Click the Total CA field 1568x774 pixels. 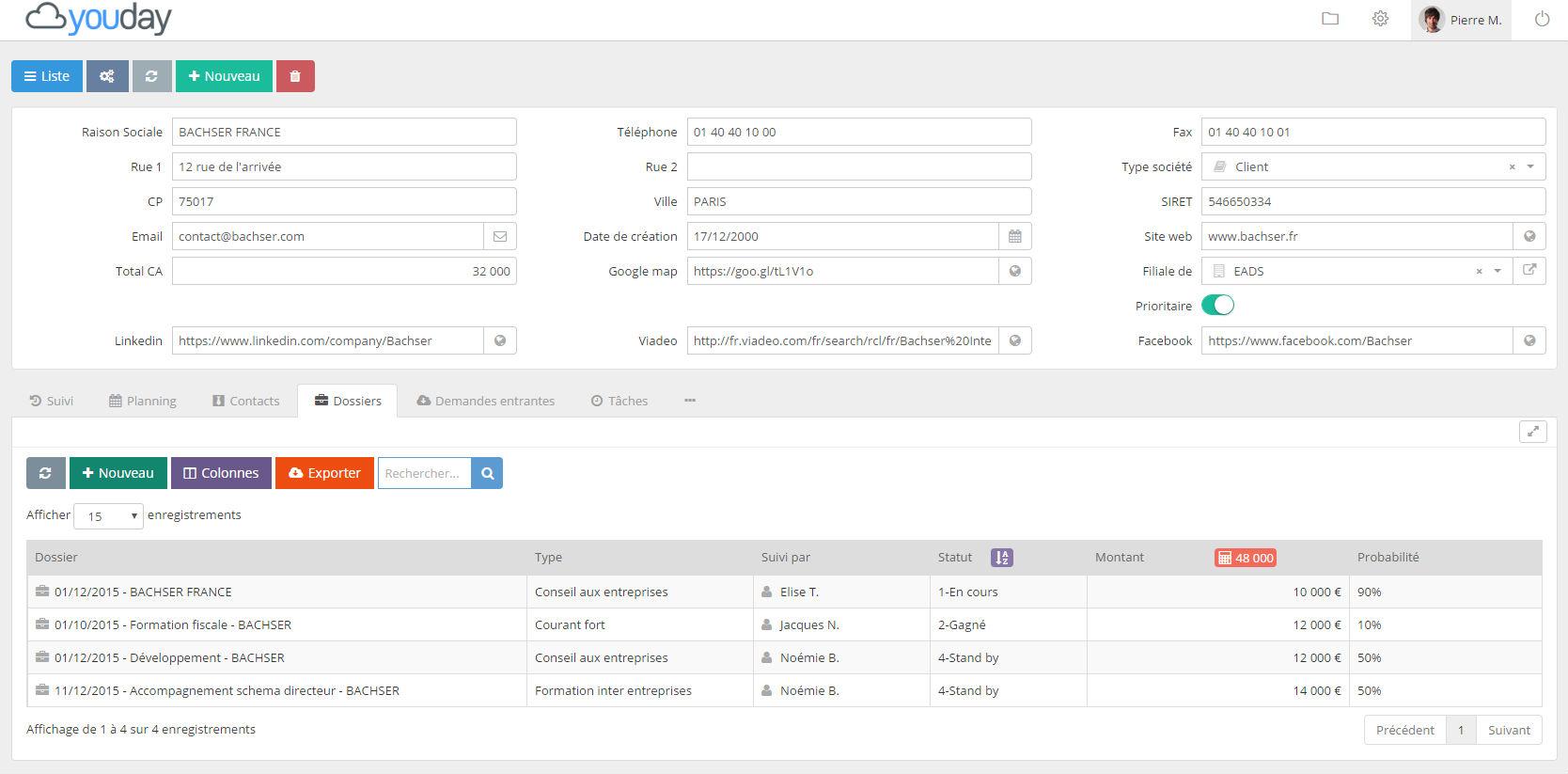tap(344, 271)
